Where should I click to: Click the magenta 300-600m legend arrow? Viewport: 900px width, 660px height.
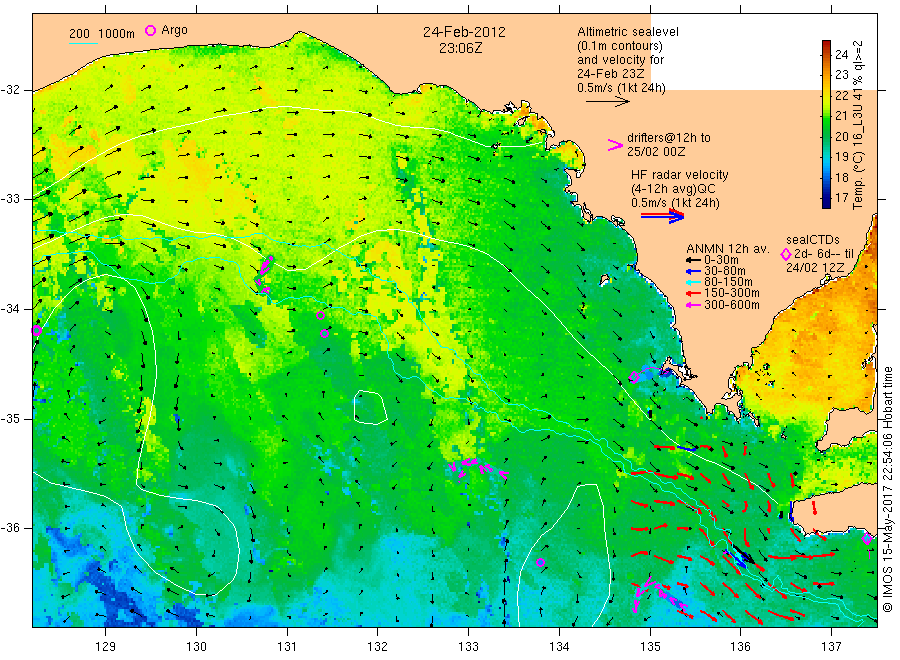coord(693,305)
